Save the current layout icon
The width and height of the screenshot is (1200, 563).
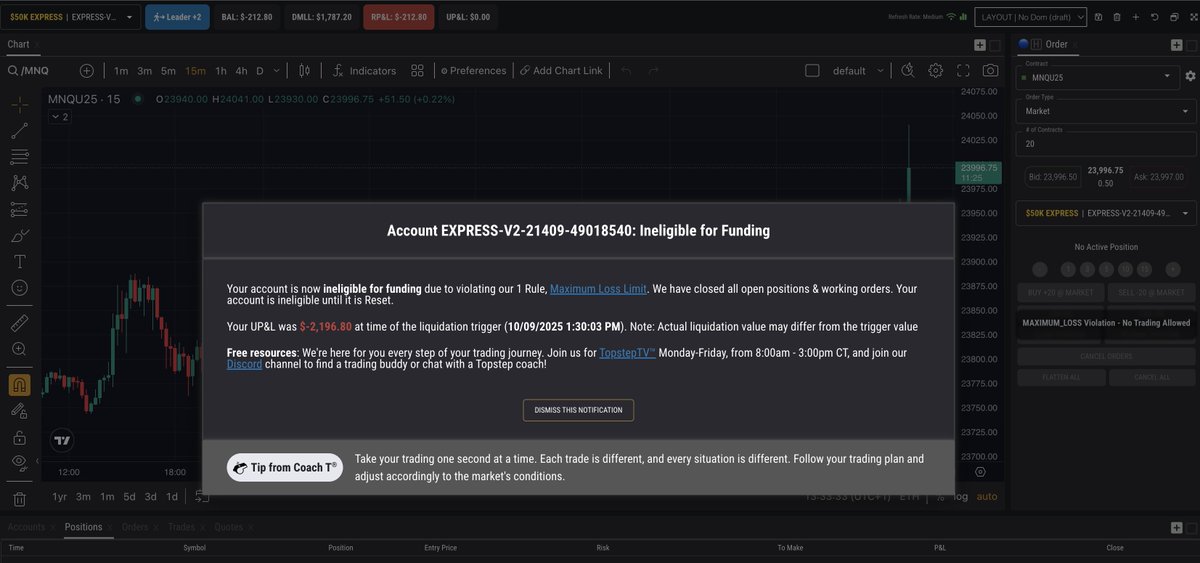(x=1099, y=17)
